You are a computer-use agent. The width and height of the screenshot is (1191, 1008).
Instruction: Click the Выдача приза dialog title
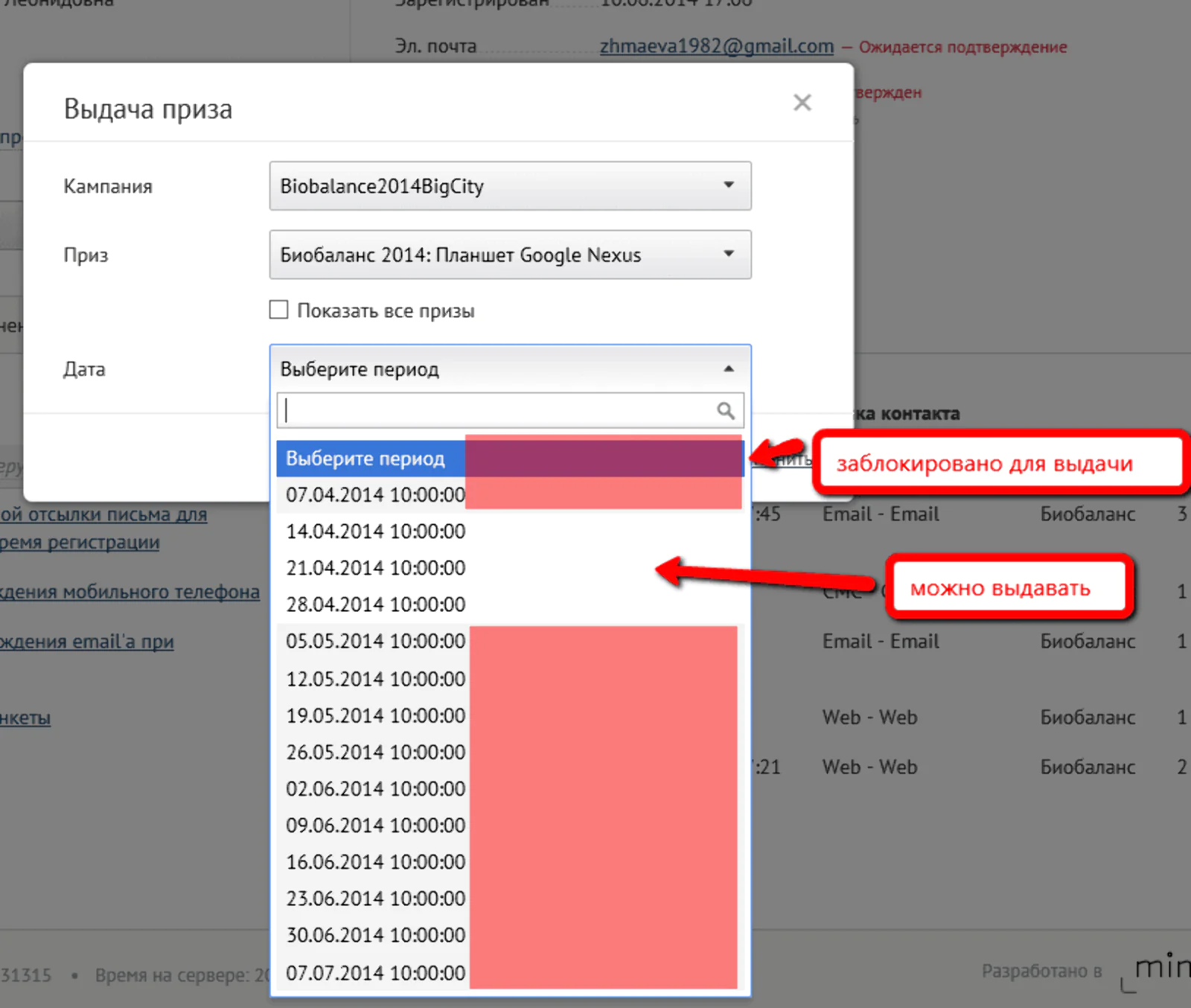[148, 109]
